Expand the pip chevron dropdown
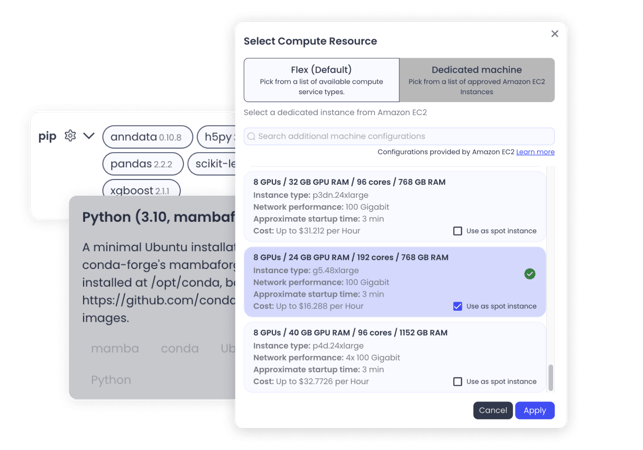643x450 pixels. (x=89, y=136)
